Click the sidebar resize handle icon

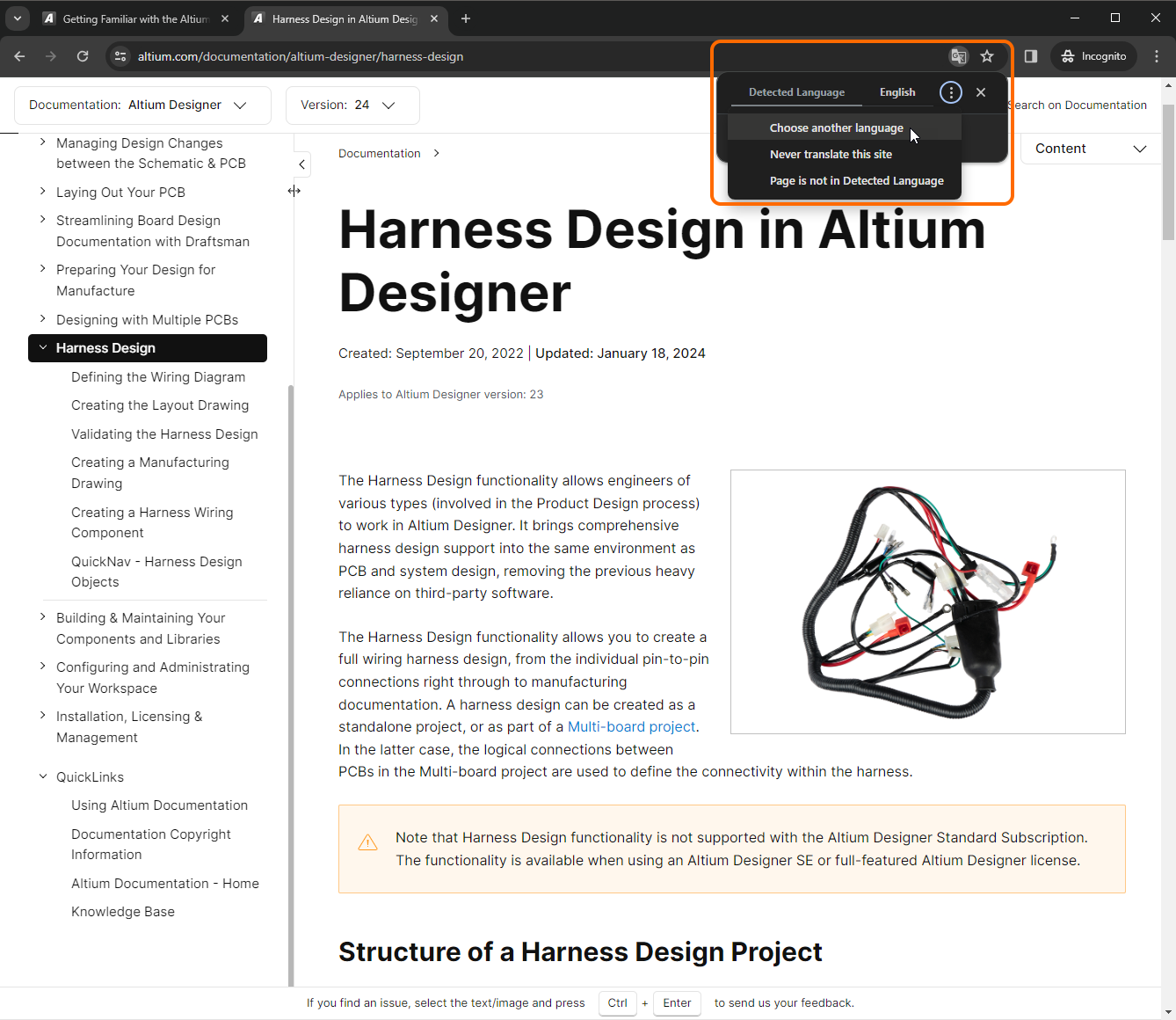pyautogui.click(x=294, y=191)
